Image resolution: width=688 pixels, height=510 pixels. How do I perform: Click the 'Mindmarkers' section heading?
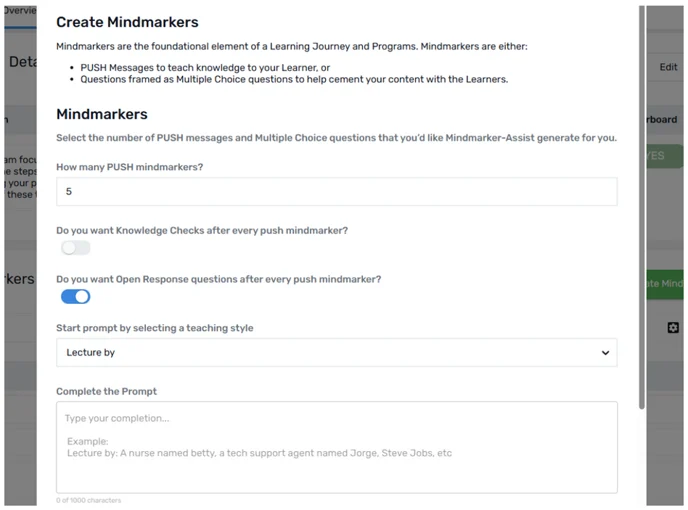click(102, 114)
